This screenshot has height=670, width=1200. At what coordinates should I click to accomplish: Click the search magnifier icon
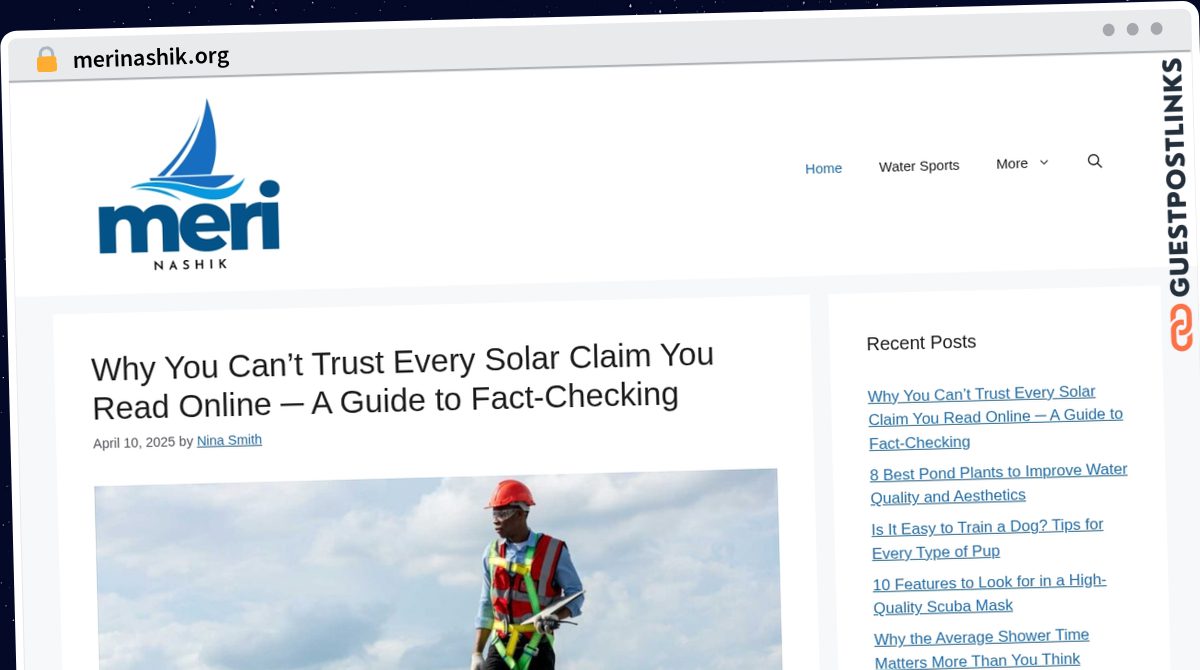point(1095,161)
